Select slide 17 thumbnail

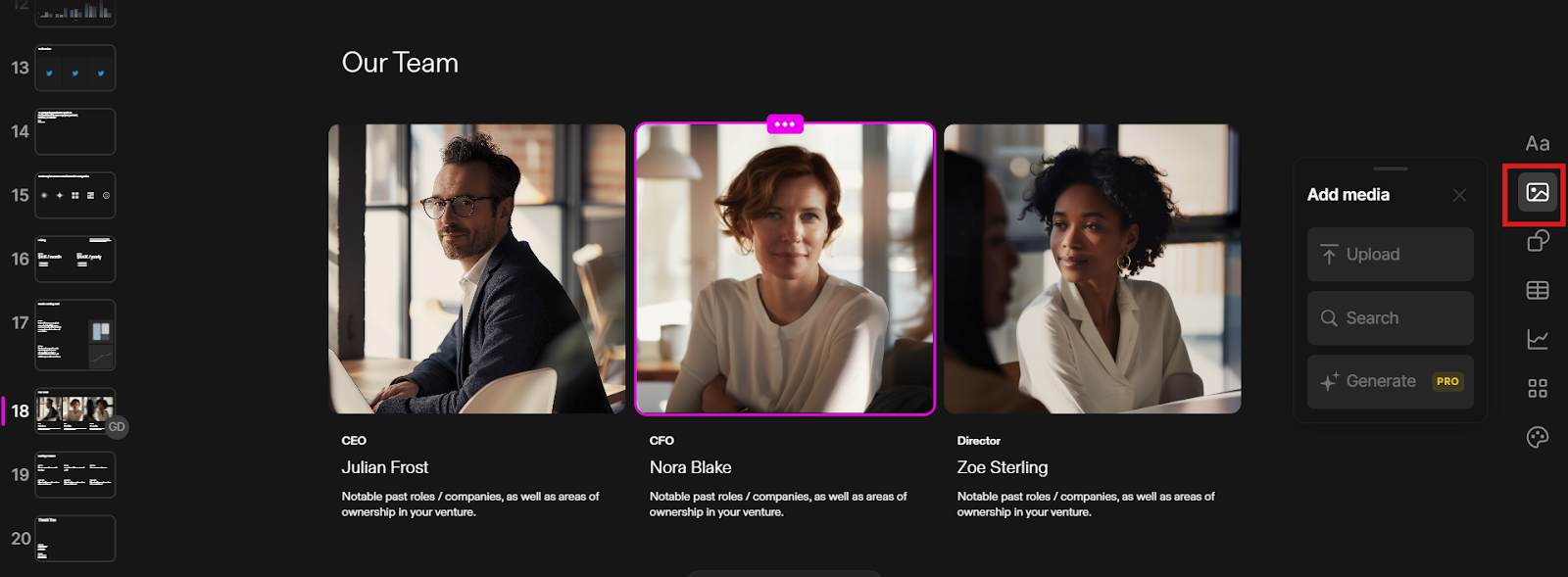point(75,335)
